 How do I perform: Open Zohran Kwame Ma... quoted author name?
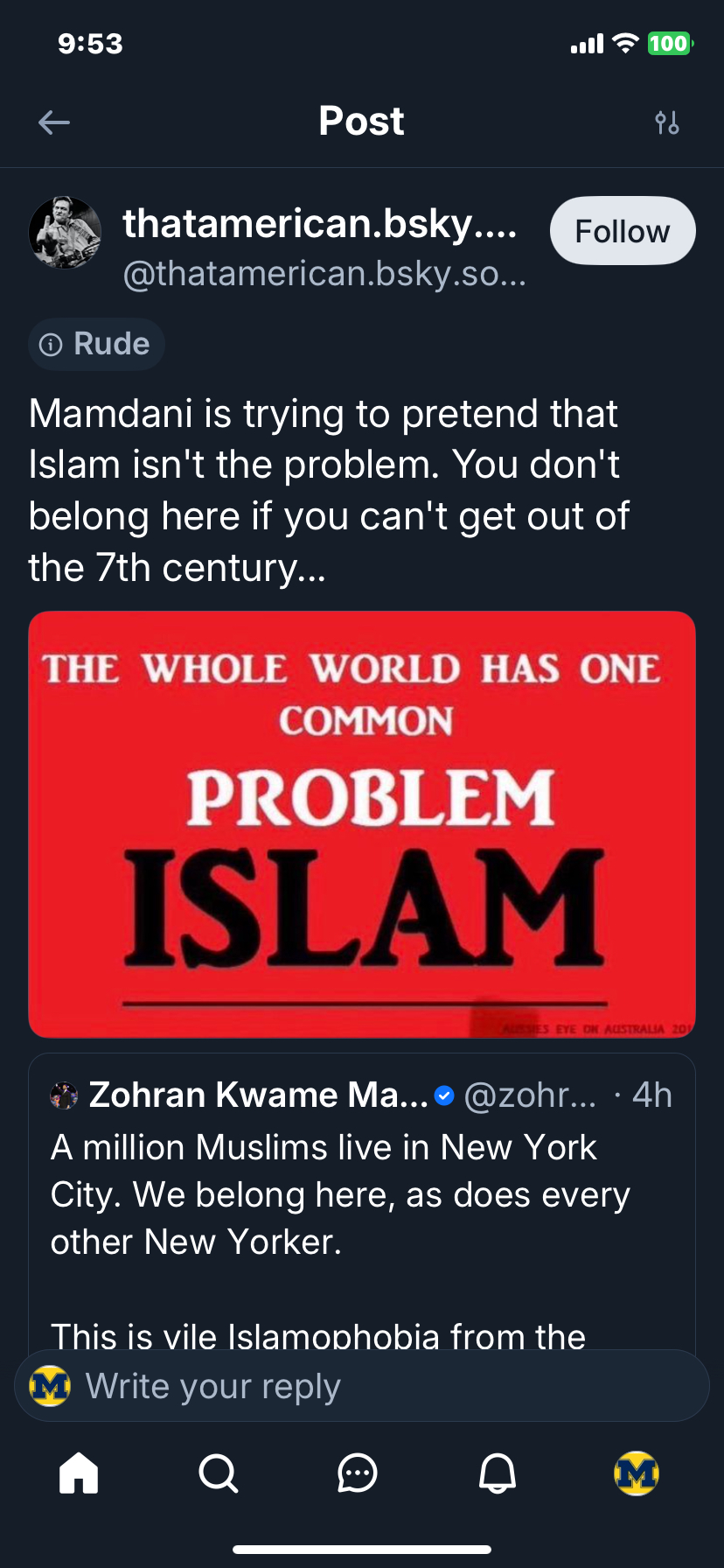point(259,1095)
